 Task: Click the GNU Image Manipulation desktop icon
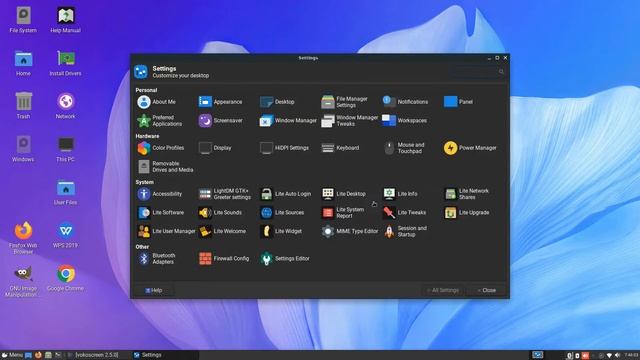pos(22,282)
